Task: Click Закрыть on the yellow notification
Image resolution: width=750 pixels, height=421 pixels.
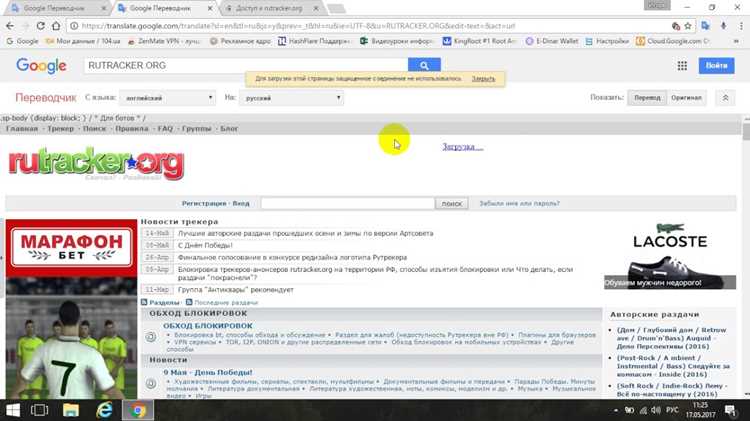Action: tap(483, 78)
